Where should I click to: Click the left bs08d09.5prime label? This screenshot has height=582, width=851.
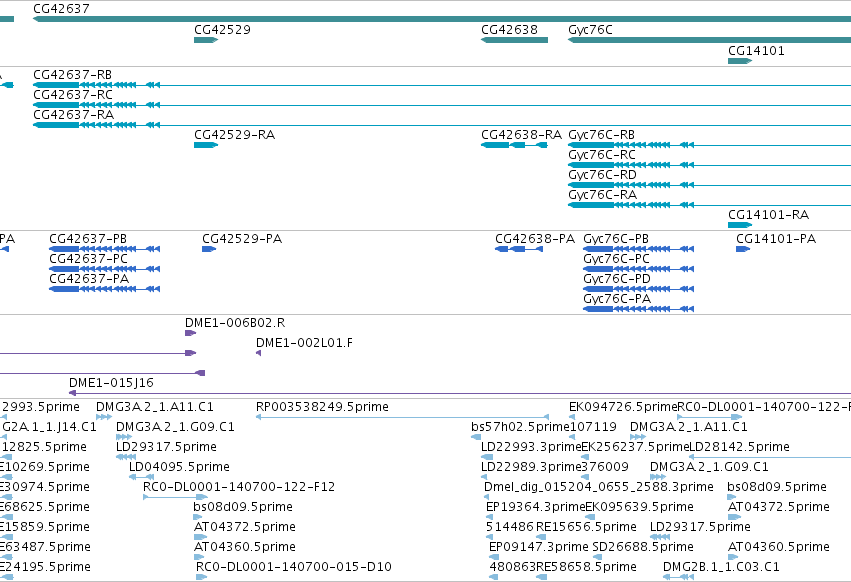click(x=243, y=507)
